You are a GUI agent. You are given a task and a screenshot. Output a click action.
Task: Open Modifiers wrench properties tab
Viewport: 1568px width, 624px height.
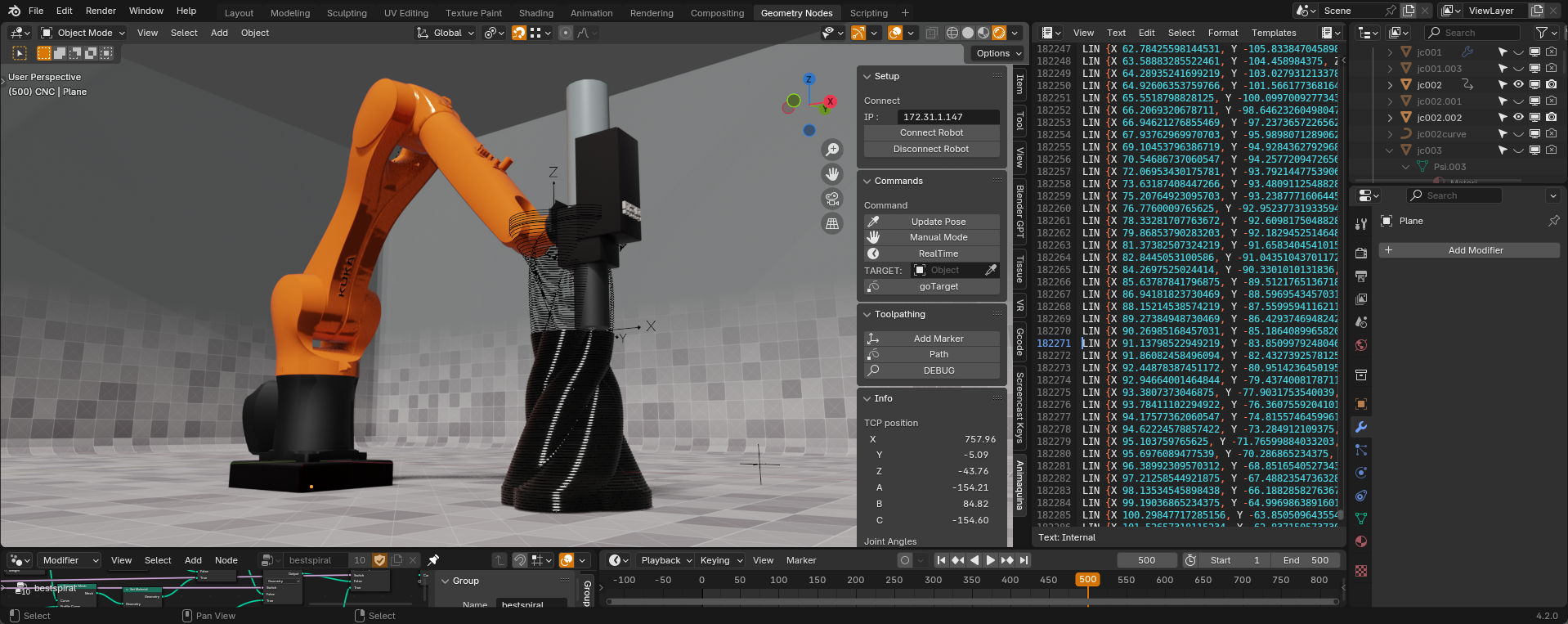click(1361, 427)
